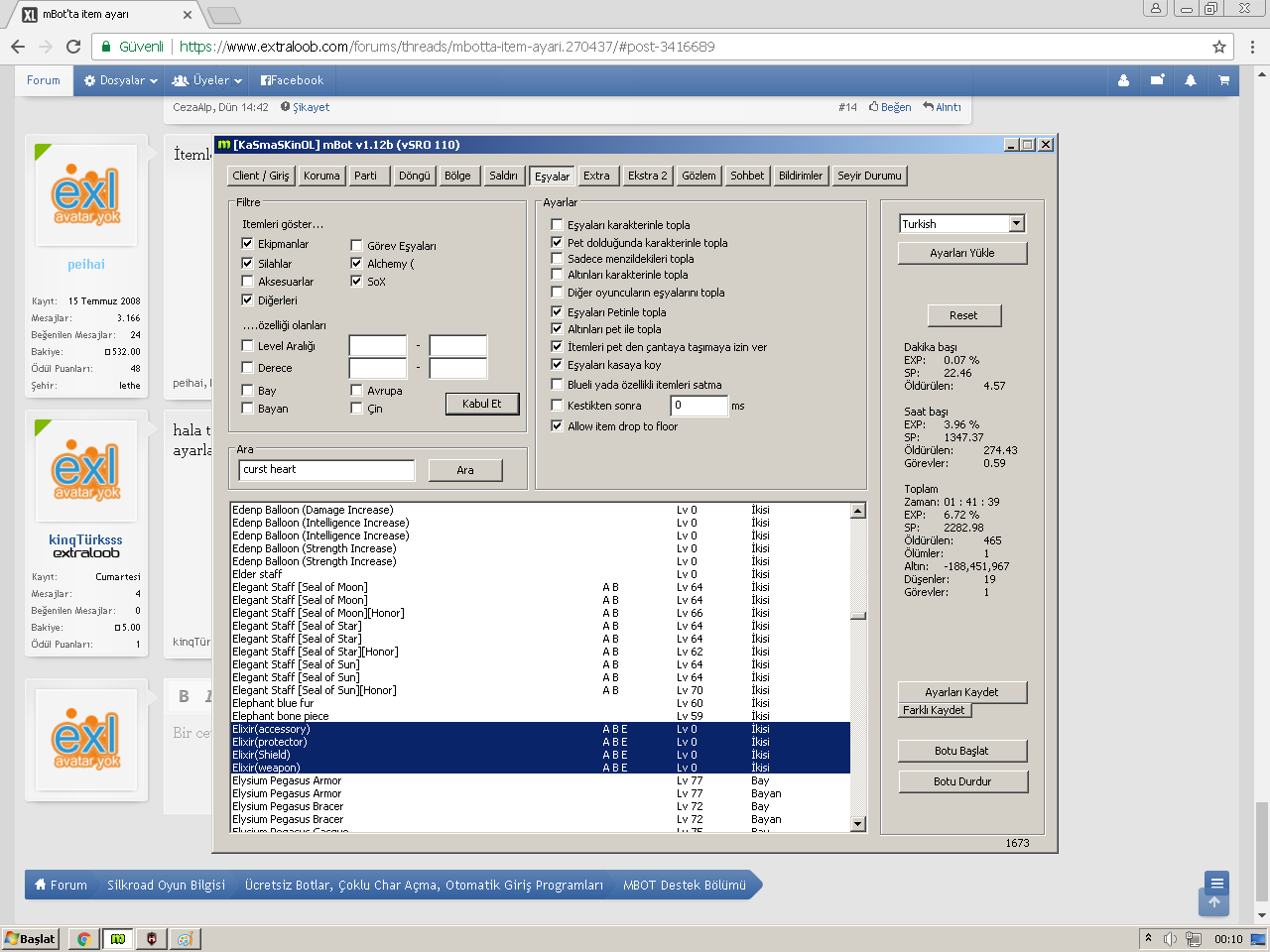Select Elixir(weapon) row in item list
The image size is (1270, 952).
540,768
